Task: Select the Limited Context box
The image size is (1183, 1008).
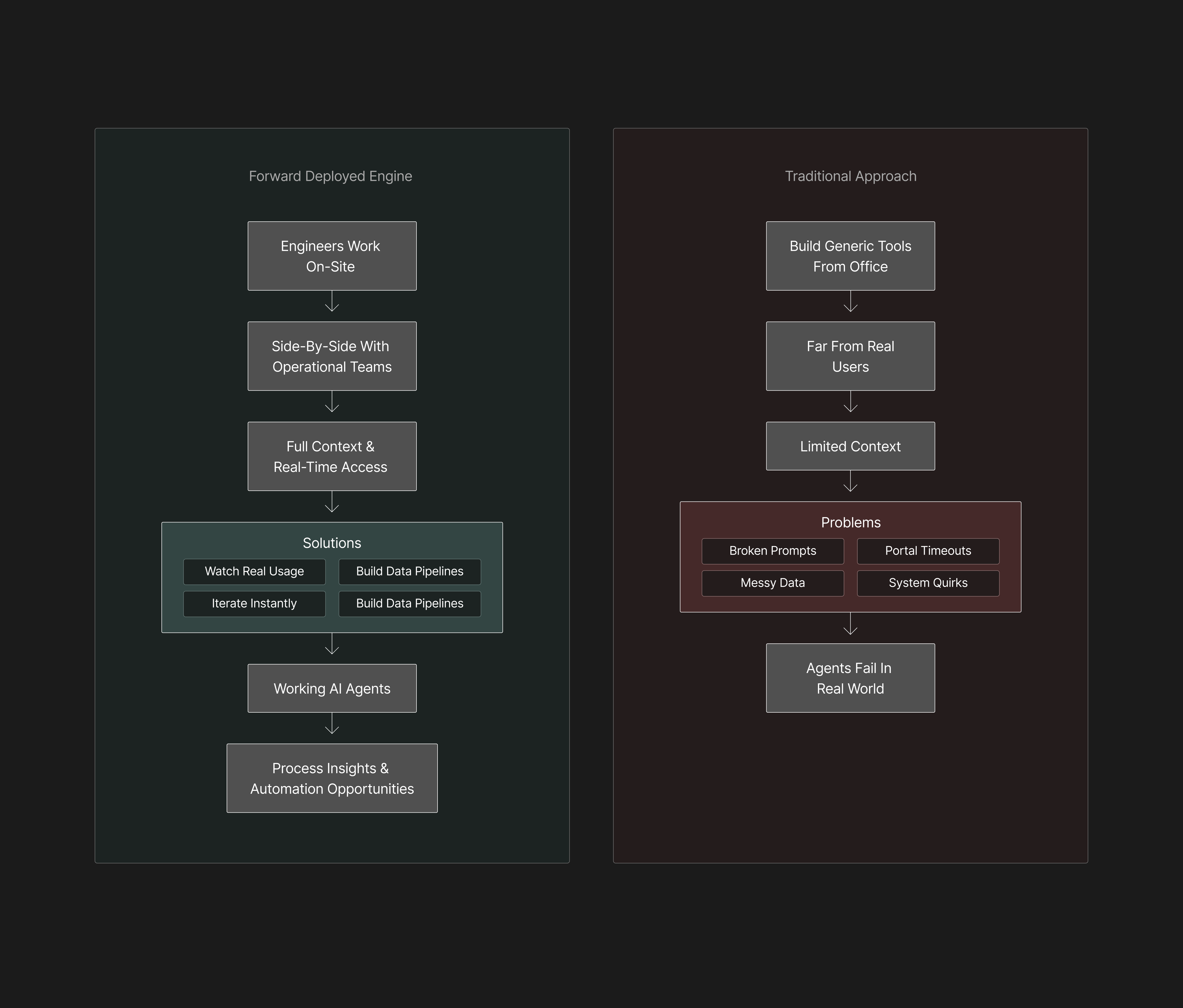Action: point(850,446)
